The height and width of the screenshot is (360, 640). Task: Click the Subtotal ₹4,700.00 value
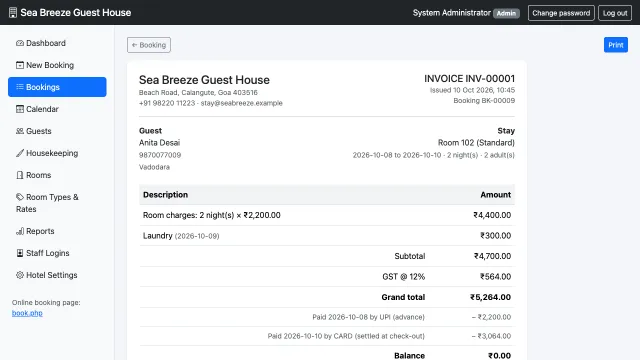pos(492,256)
